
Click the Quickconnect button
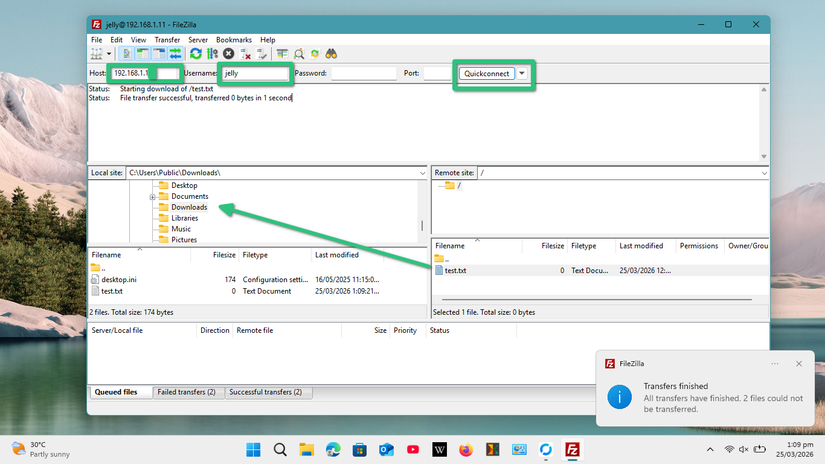click(487, 73)
